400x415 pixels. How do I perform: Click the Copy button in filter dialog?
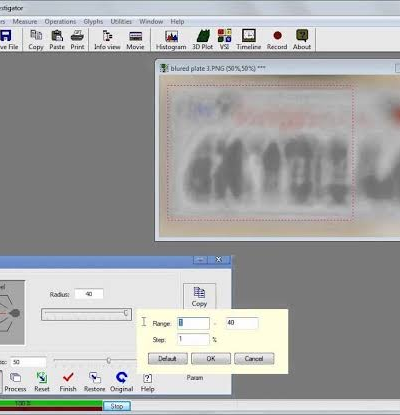[x=199, y=296]
